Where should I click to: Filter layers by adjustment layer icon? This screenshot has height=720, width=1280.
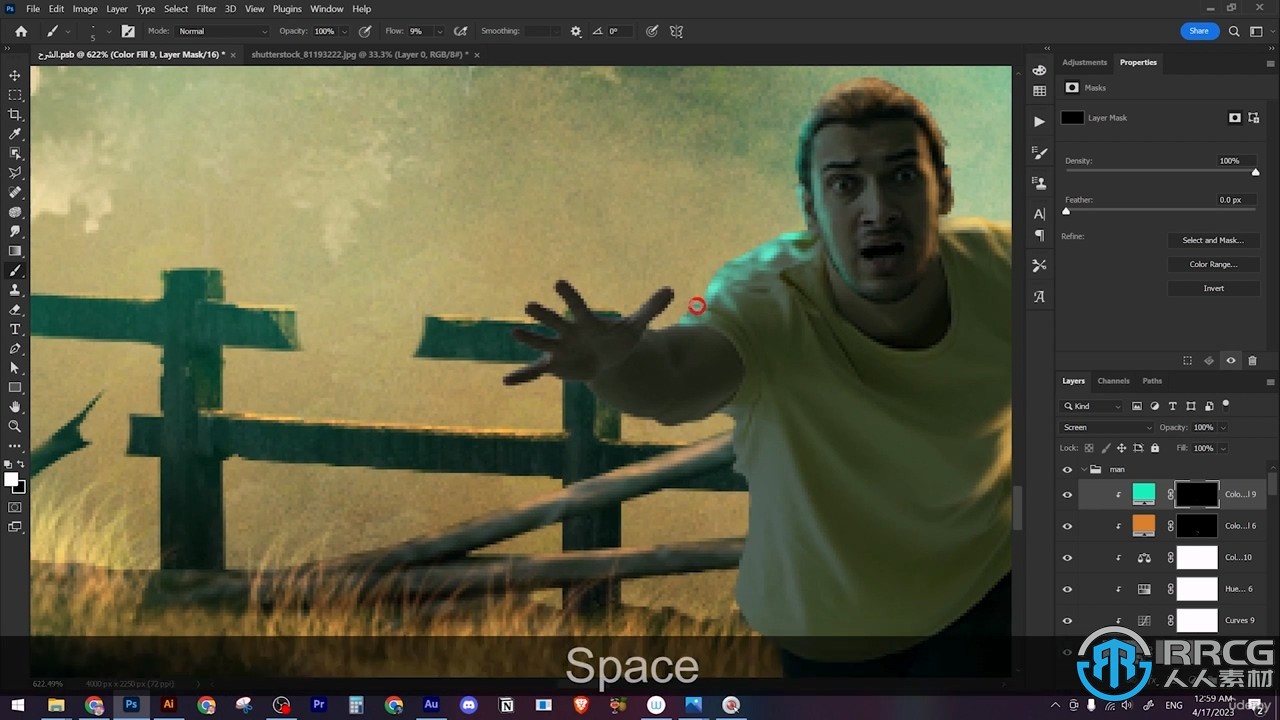(1155, 406)
